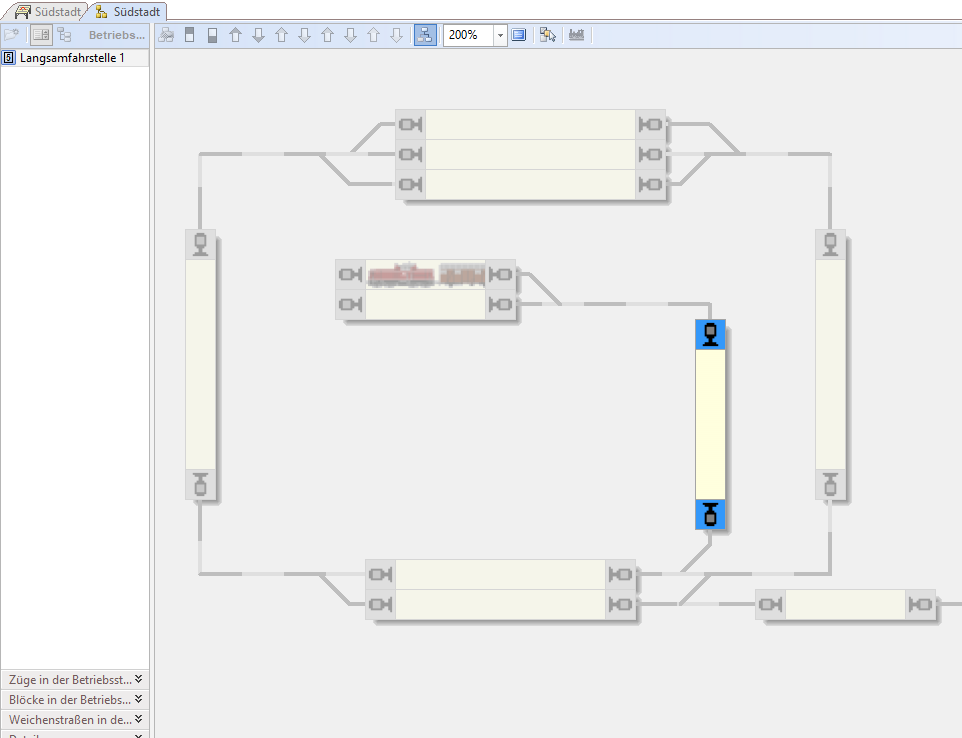
Task: Click into the zoom field showing 200%
Action: coord(468,35)
